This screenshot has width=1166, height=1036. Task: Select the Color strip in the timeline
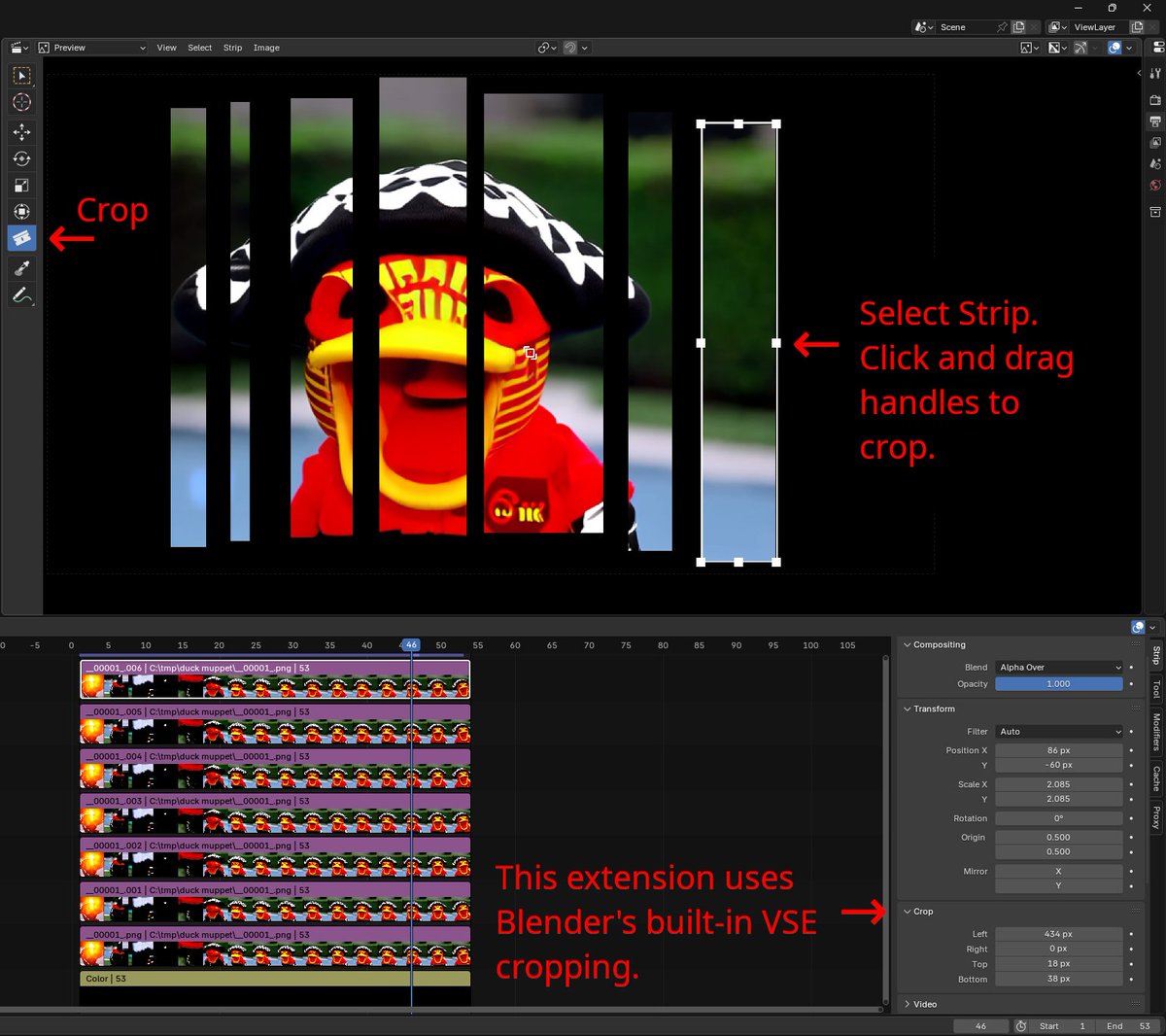click(x=275, y=979)
